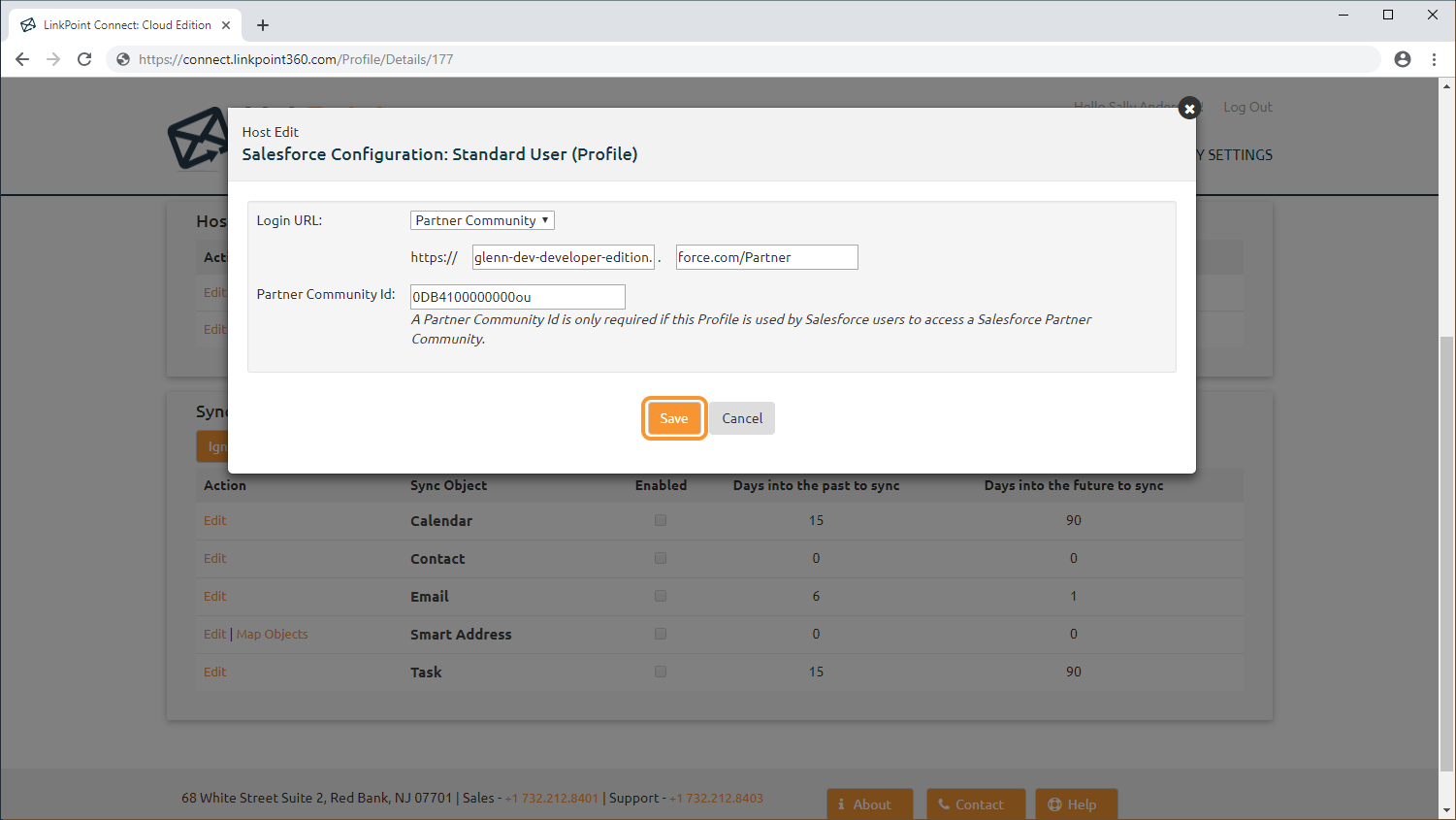Open a new browser tab
This screenshot has height=820, width=1456.
pyautogui.click(x=263, y=25)
